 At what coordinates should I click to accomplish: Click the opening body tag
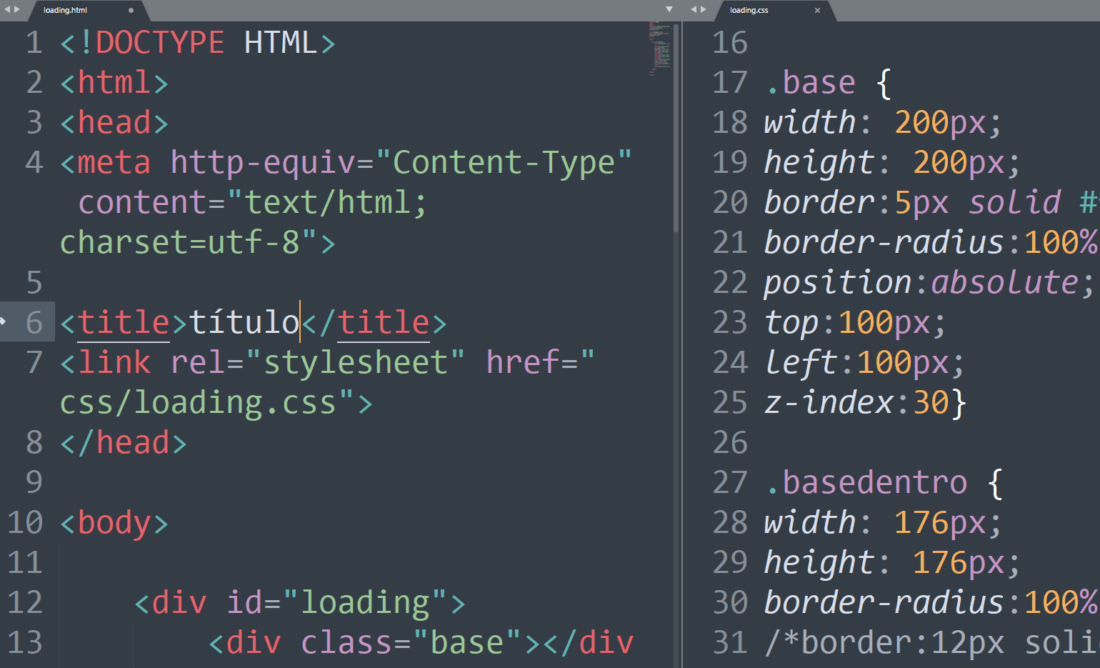pyautogui.click(x=114, y=523)
